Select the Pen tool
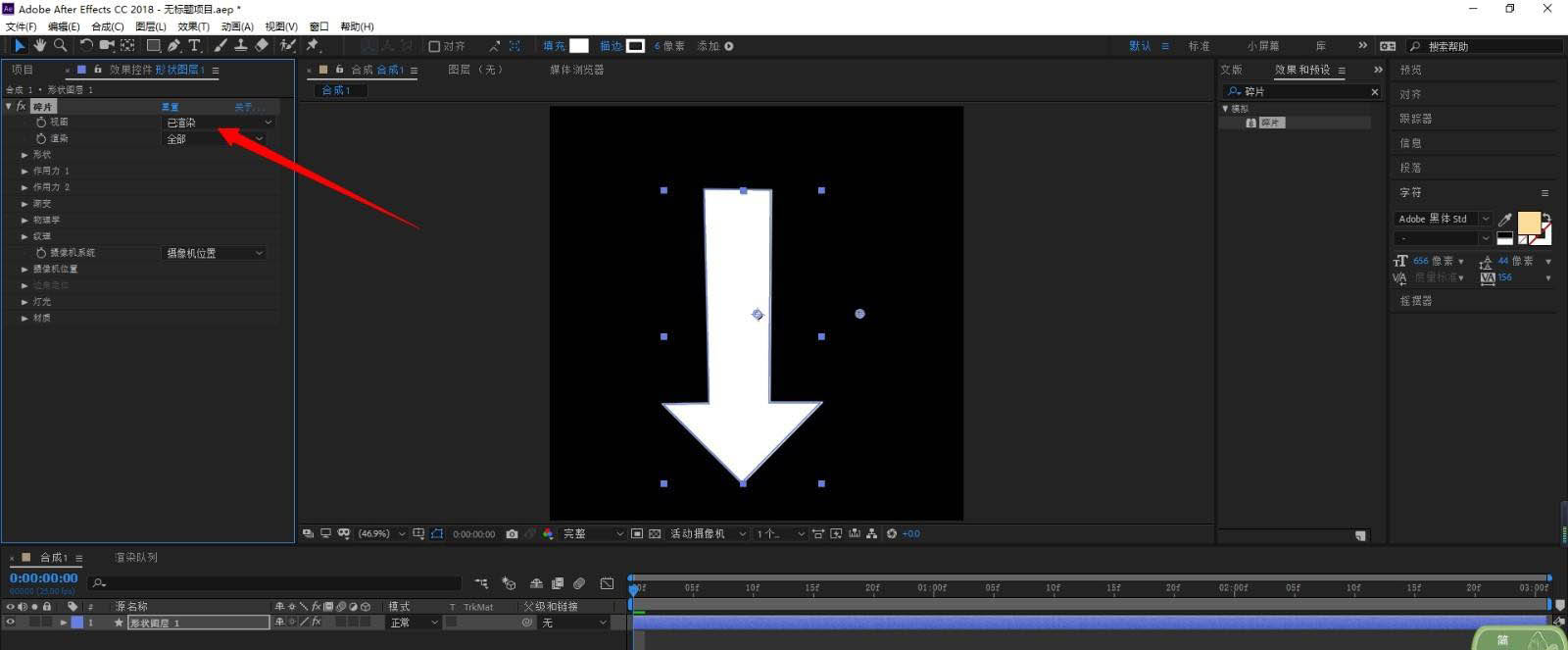This screenshot has width=1568, height=650. (173, 45)
